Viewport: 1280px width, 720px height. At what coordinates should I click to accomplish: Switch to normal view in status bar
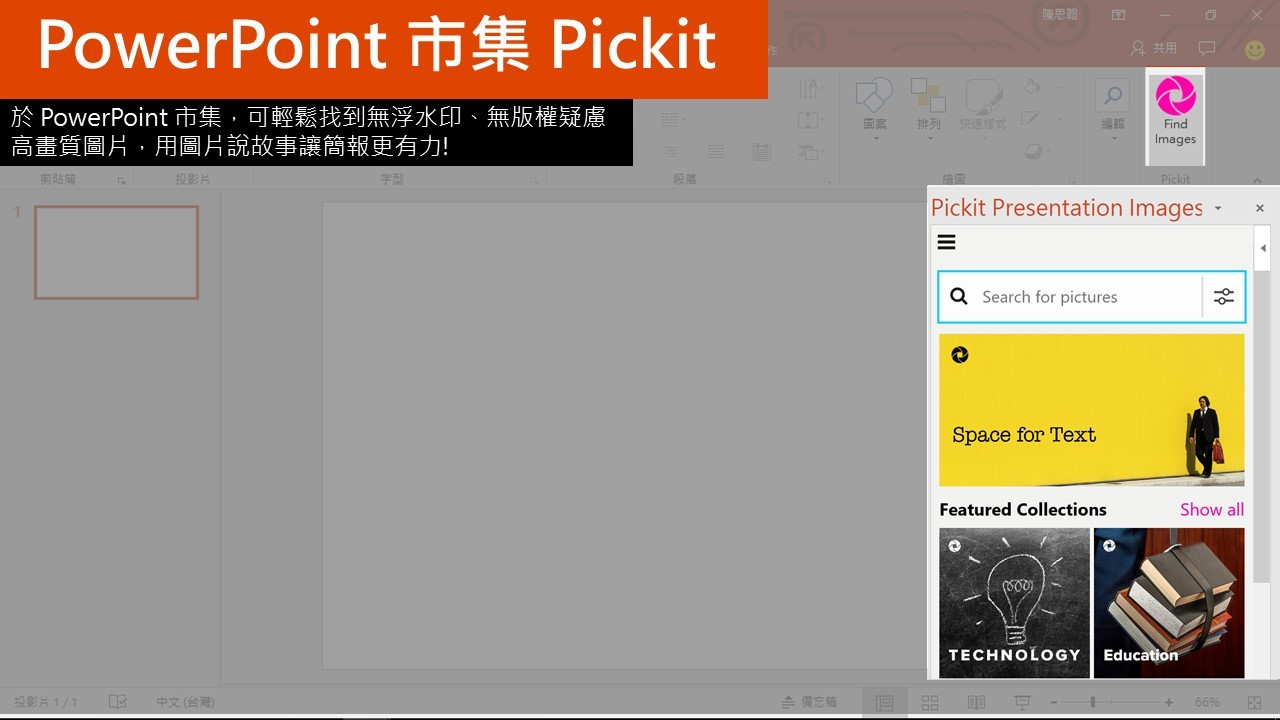pos(884,702)
